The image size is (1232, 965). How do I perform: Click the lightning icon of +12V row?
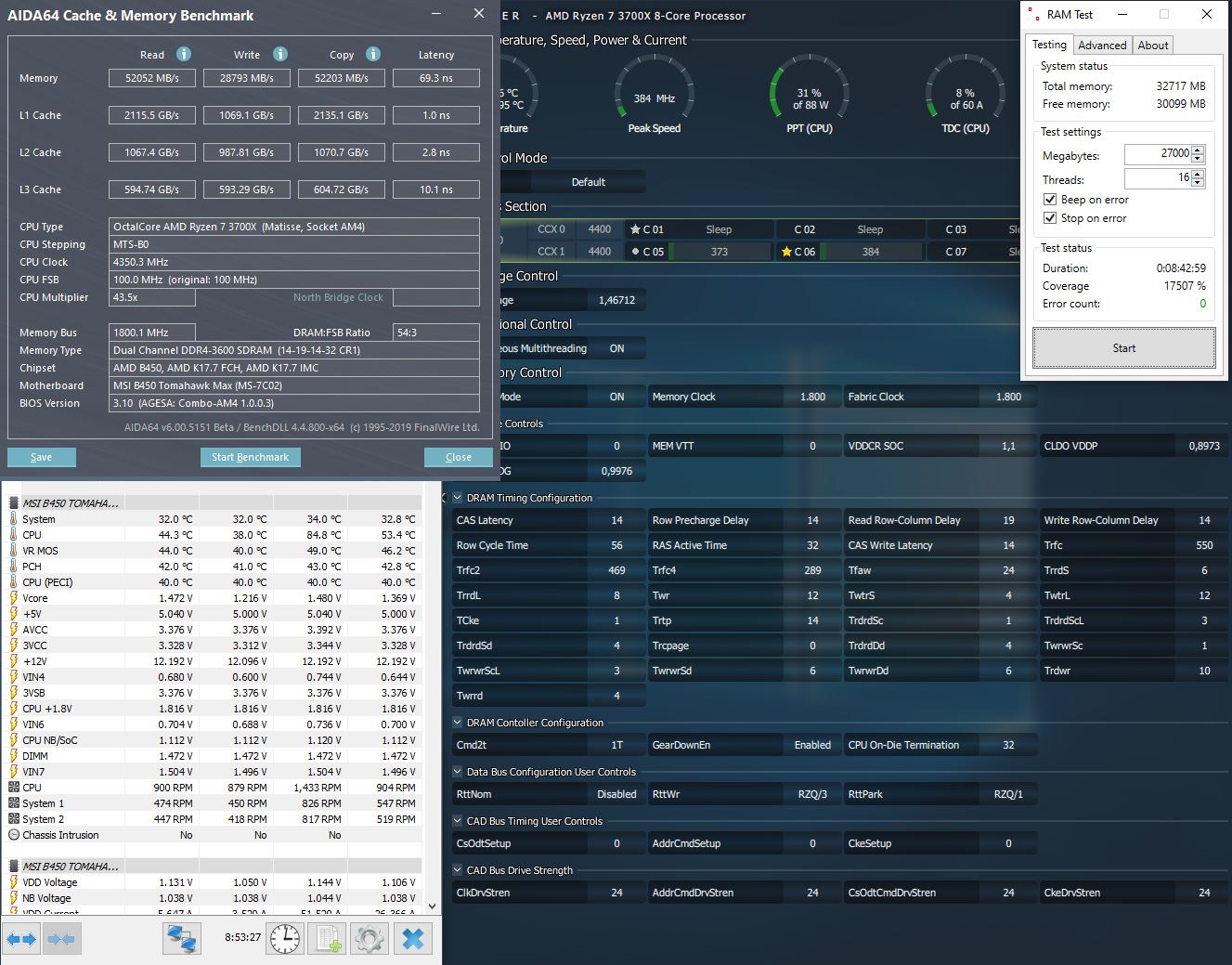point(13,661)
